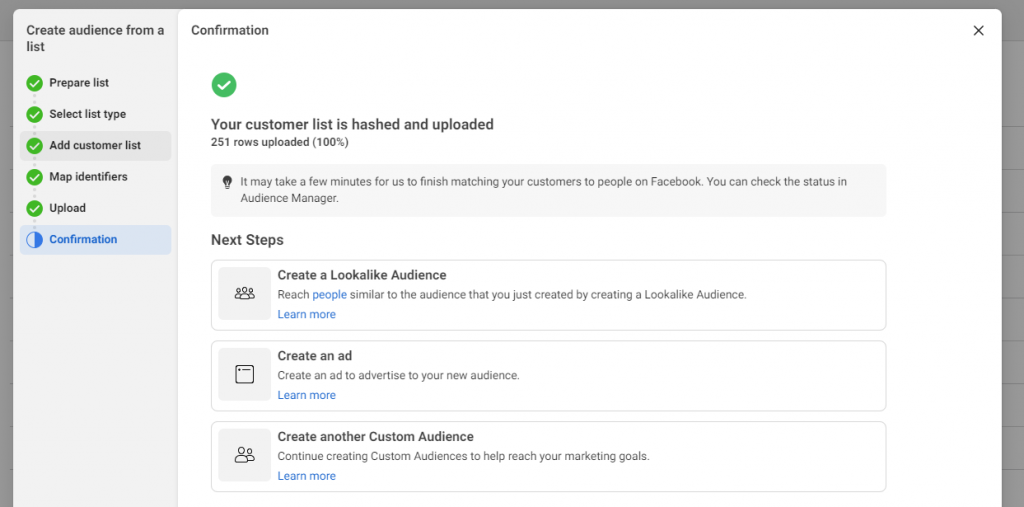
Task: Click the green check beside Prepare list
Action: click(x=35, y=83)
